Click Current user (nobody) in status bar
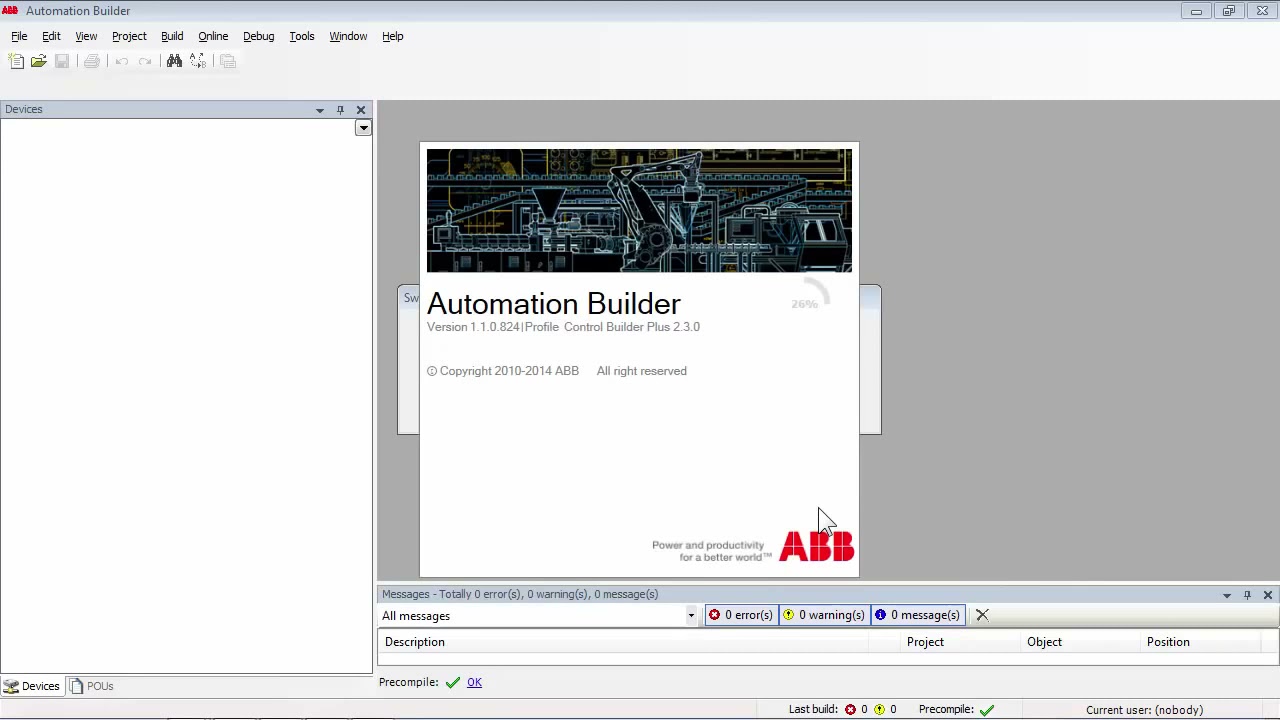Viewport: 1280px width, 720px height. 1144,710
